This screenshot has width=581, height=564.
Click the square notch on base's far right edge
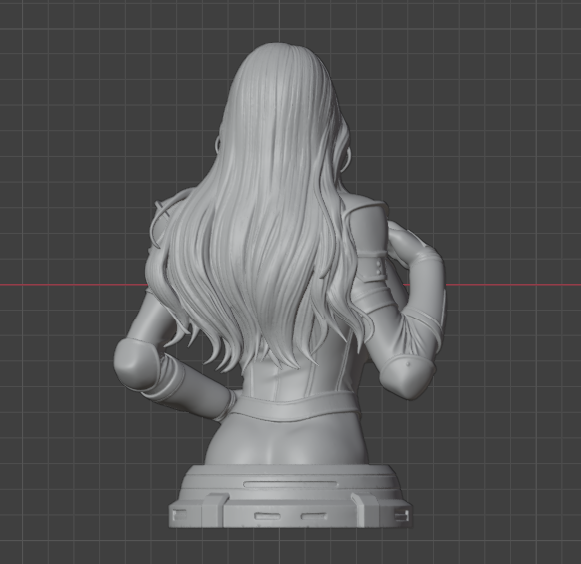click(402, 515)
